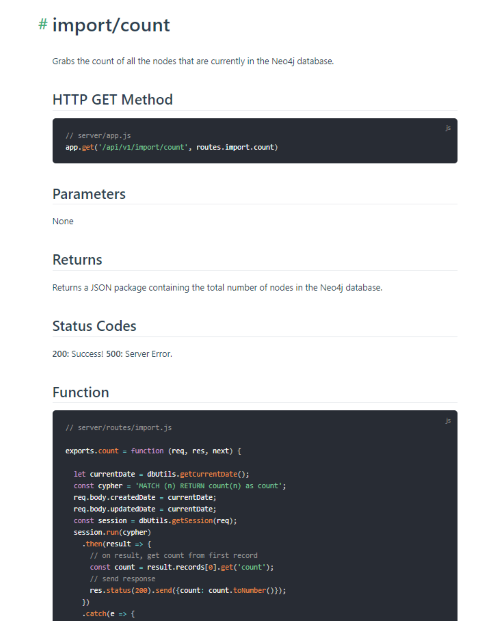Click the import/count page title
This screenshot has width=500, height=621.
coord(111,25)
